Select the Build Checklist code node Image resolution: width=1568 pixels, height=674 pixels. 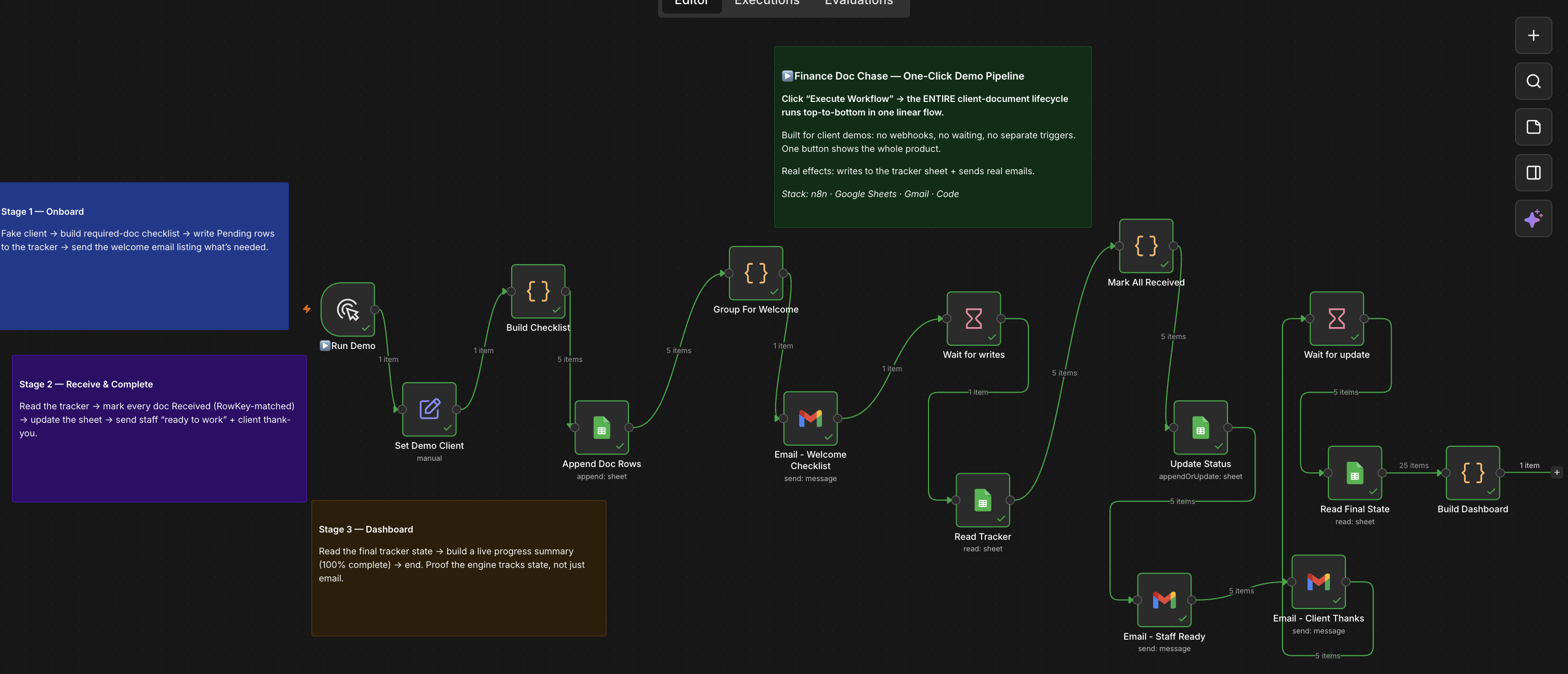tap(538, 291)
